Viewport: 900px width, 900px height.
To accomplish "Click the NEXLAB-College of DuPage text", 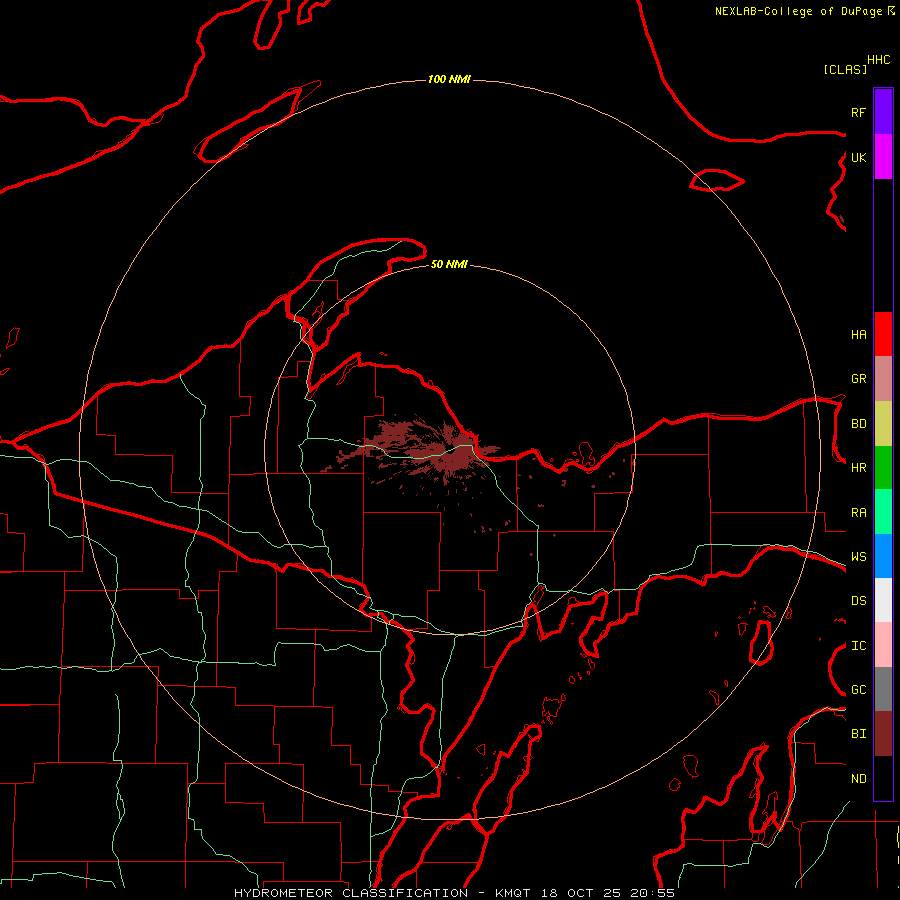I will tap(798, 11).
